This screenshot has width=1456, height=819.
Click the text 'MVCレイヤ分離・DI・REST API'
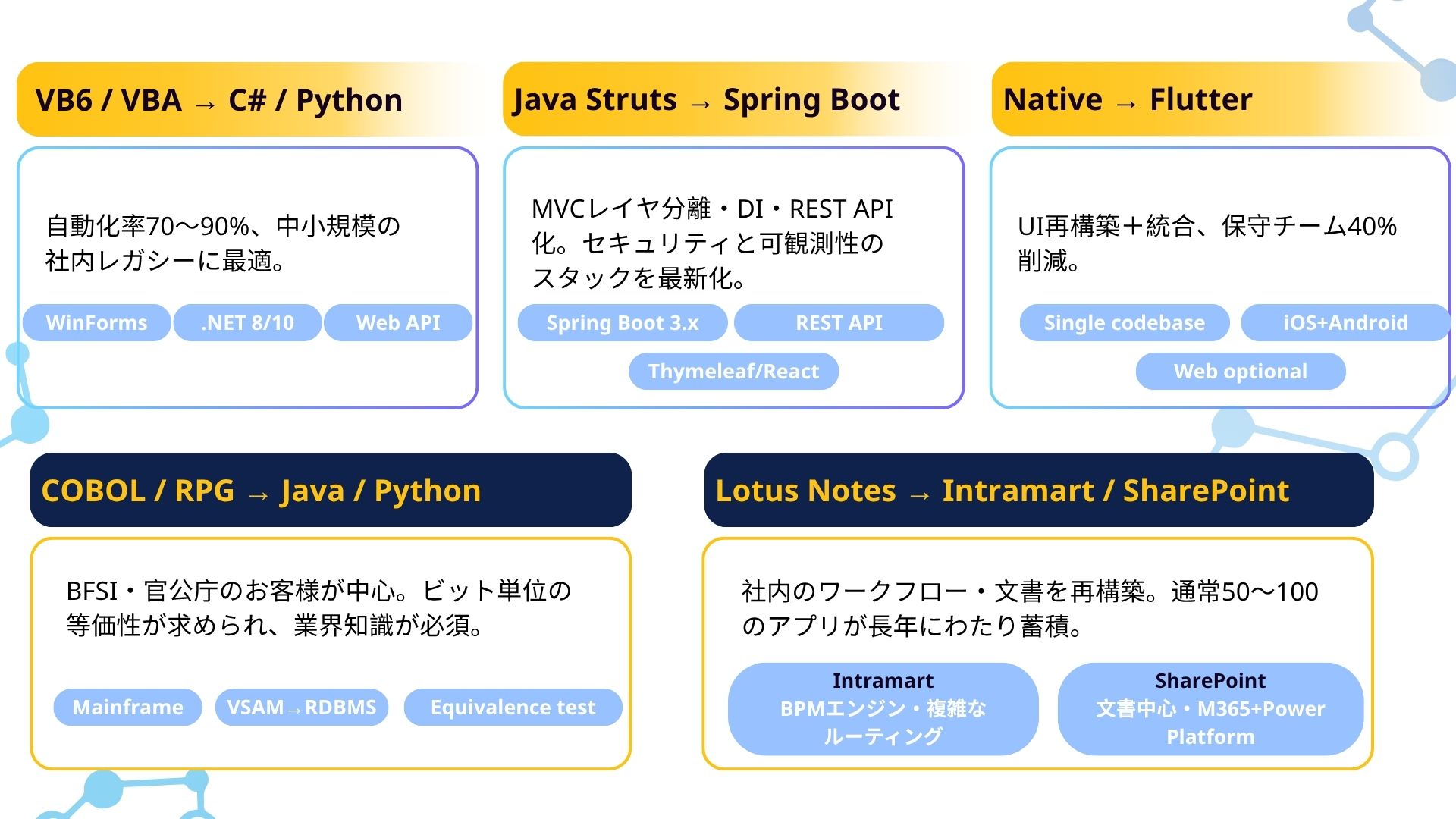point(712,209)
